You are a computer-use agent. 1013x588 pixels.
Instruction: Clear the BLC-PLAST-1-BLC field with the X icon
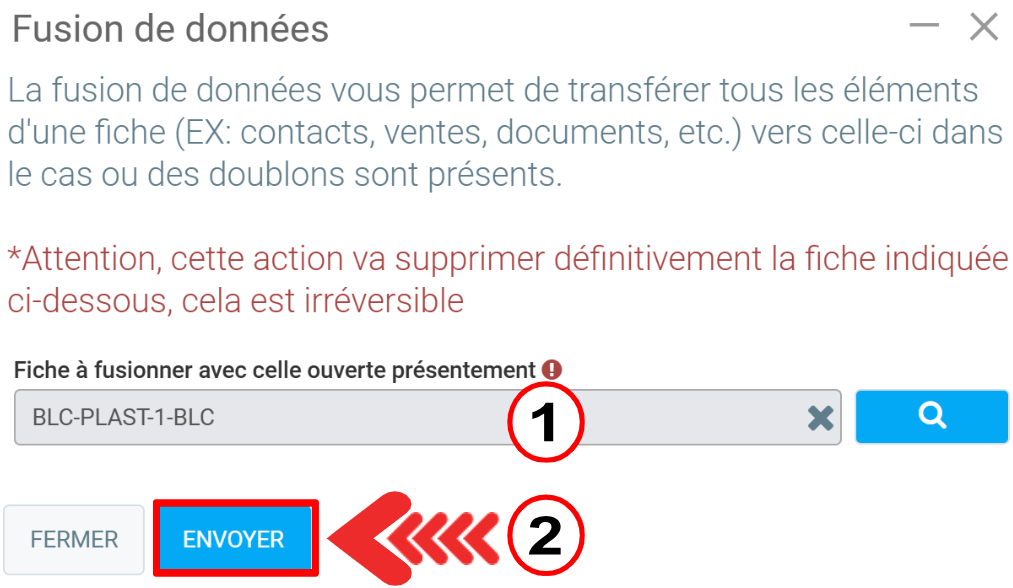[x=820, y=418]
